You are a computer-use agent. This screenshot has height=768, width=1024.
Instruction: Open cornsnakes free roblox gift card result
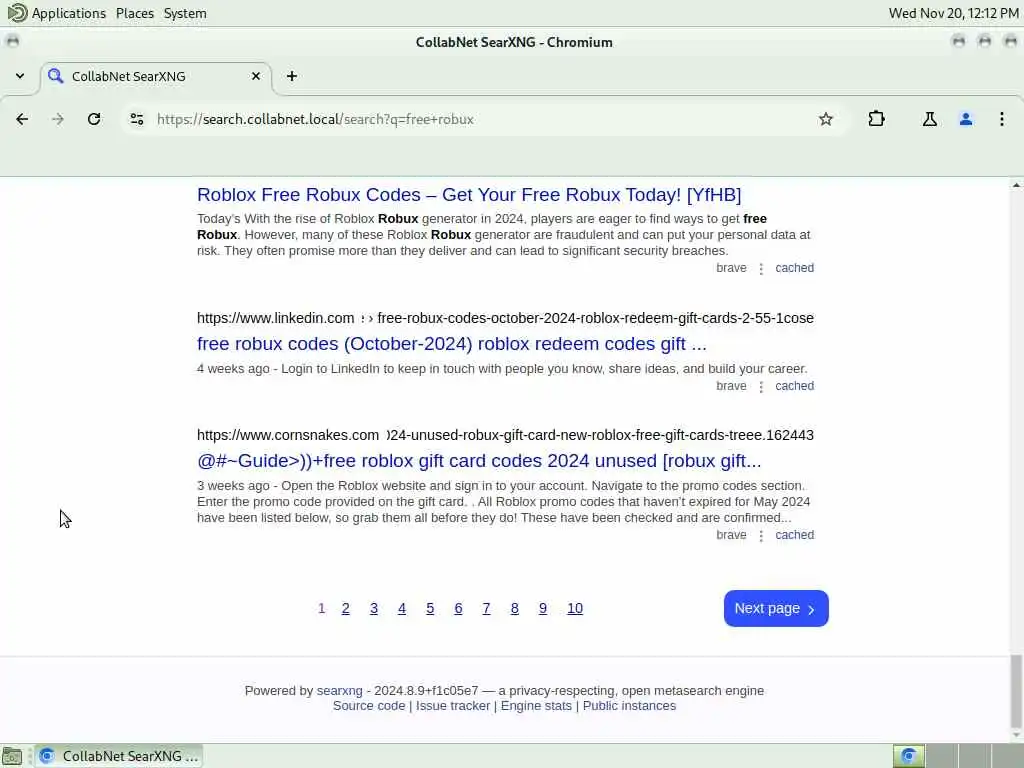[479, 460]
